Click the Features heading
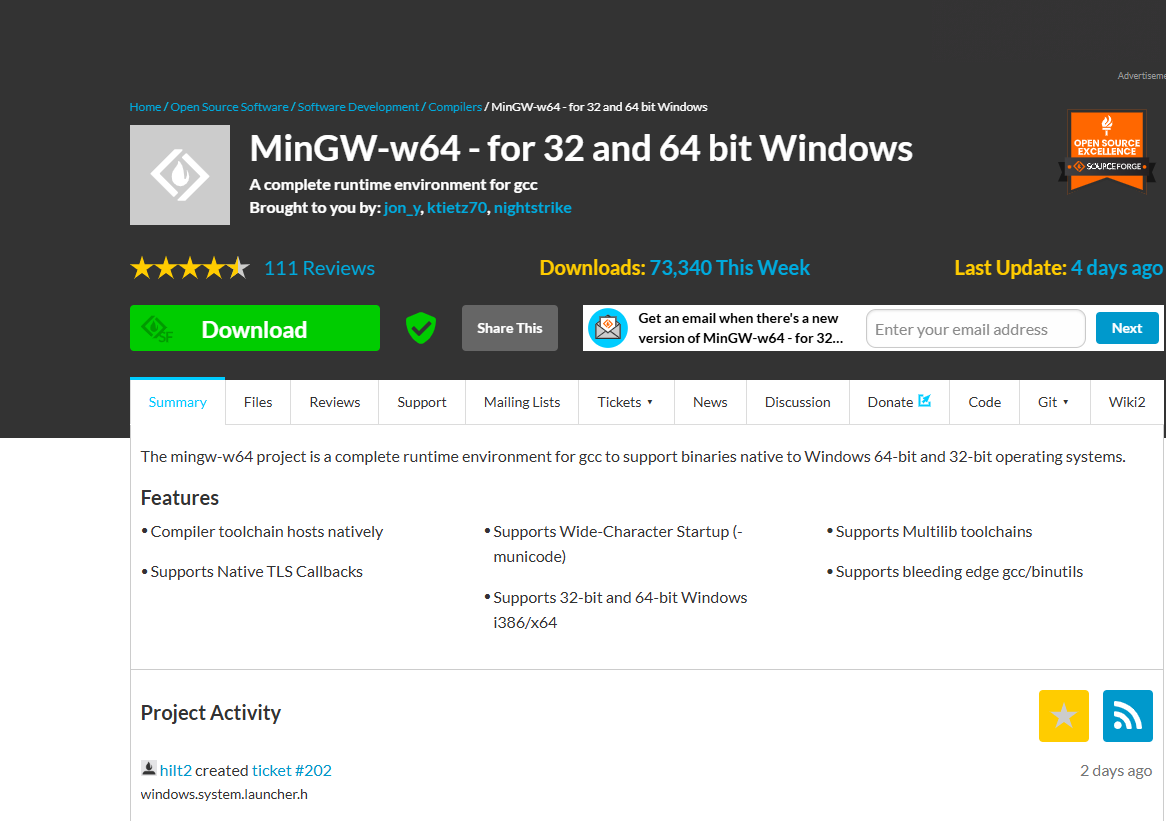This screenshot has width=1166, height=821. pos(180,498)
